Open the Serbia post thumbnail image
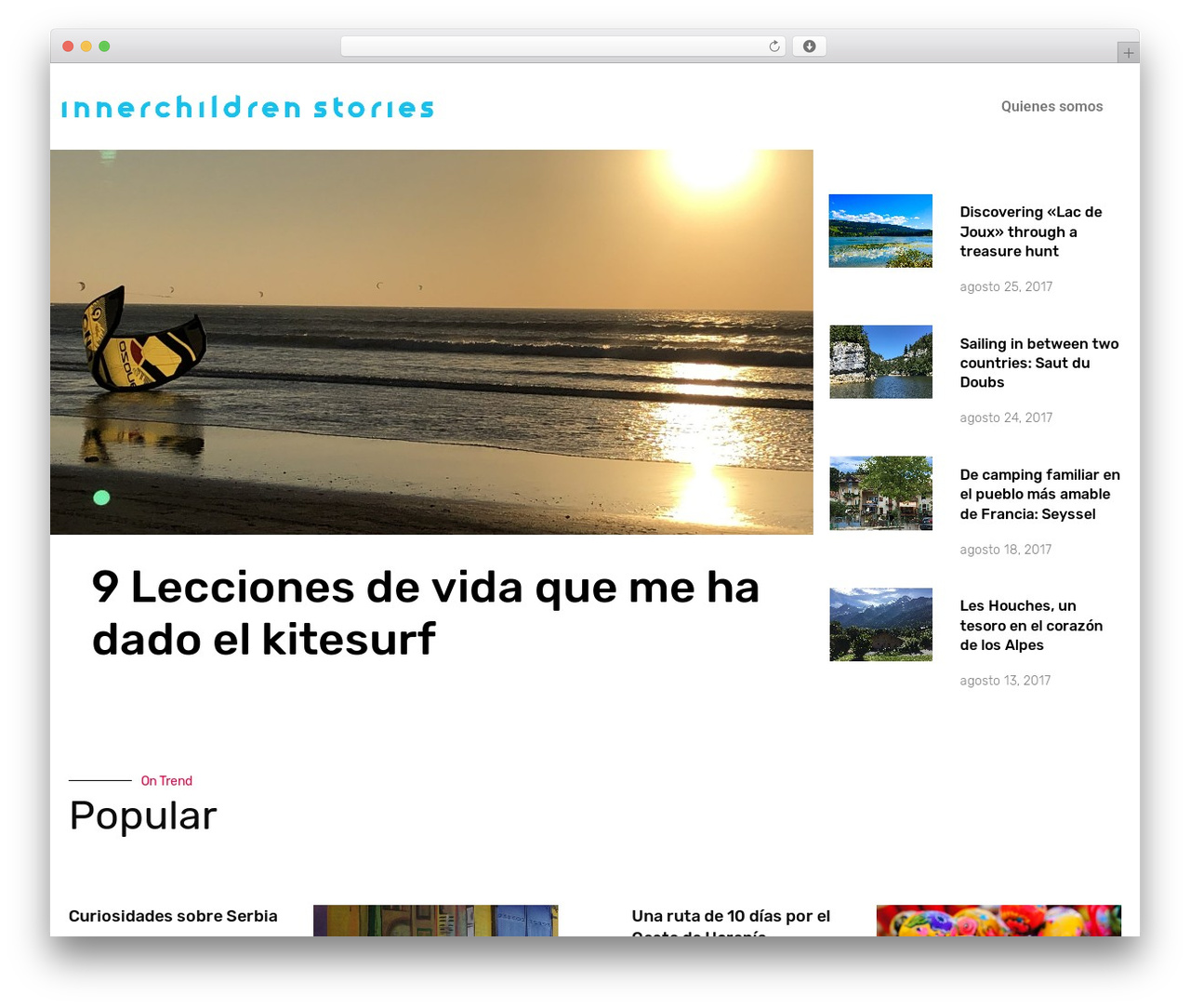 pyautogui.click(x=435, y=921)
